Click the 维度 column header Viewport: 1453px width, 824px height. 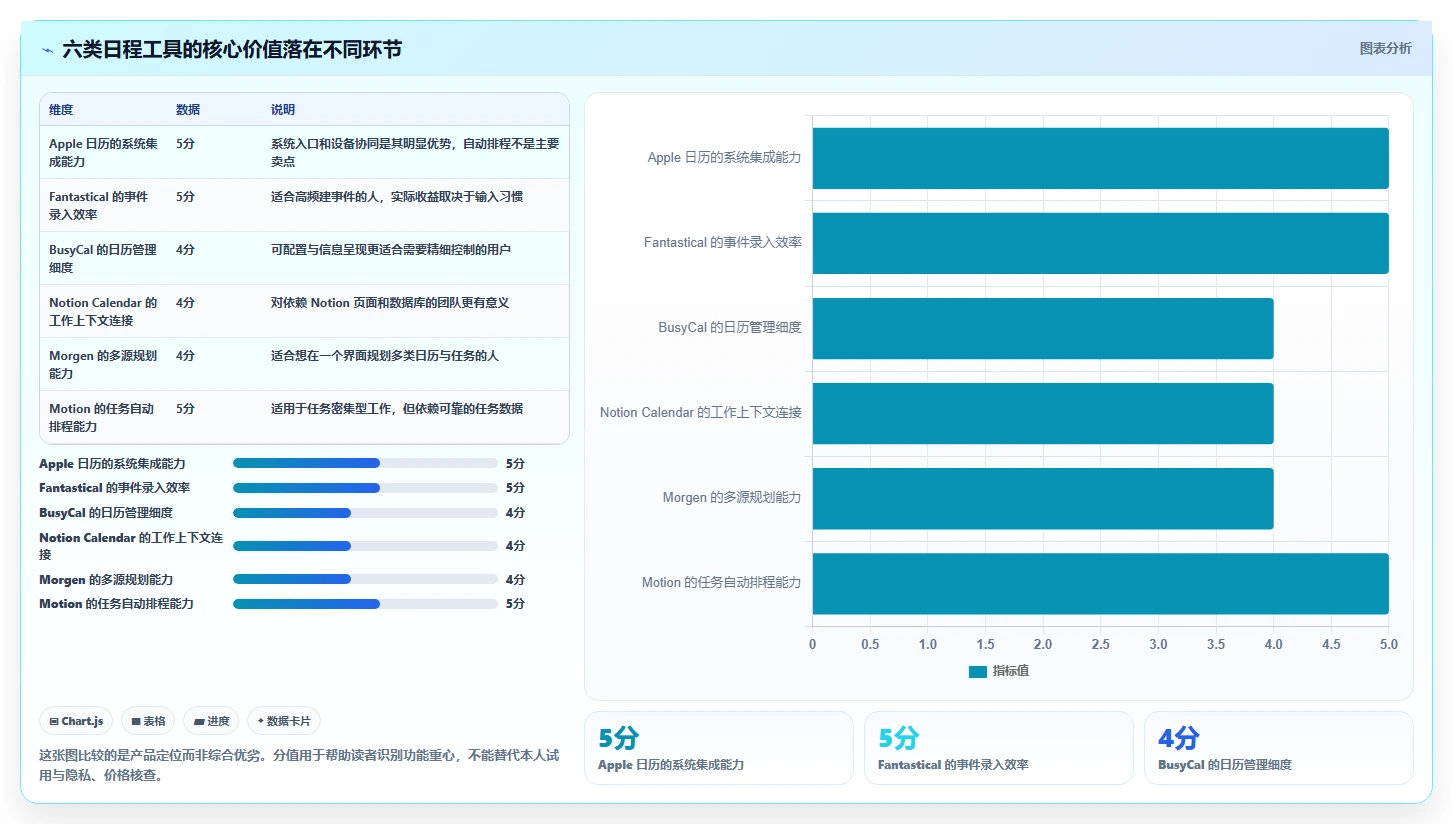[x=61, y=110]
